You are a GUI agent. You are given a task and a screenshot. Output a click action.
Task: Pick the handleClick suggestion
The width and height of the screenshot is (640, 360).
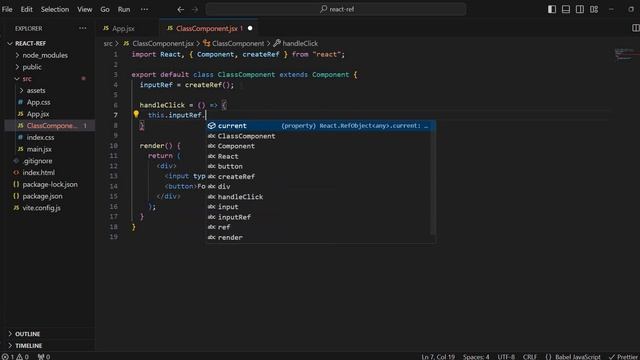[x=320, y=197]
